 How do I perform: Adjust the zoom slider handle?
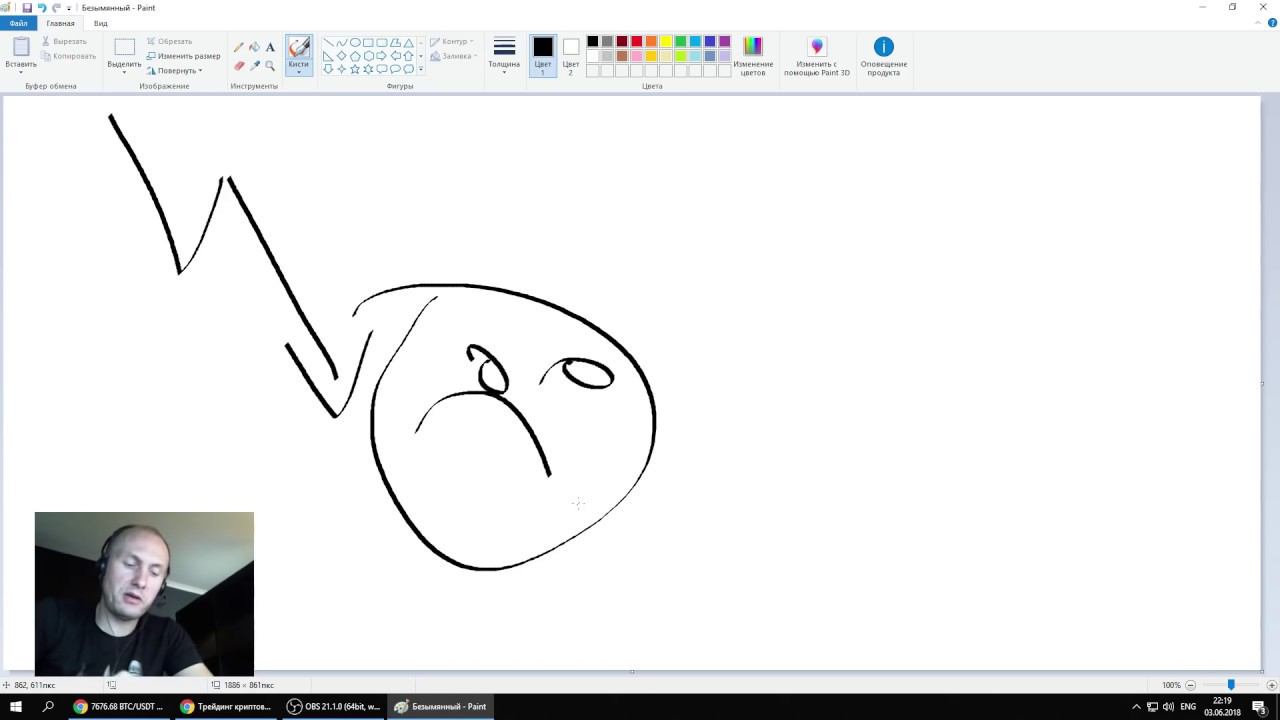(x=1231, y=685)
